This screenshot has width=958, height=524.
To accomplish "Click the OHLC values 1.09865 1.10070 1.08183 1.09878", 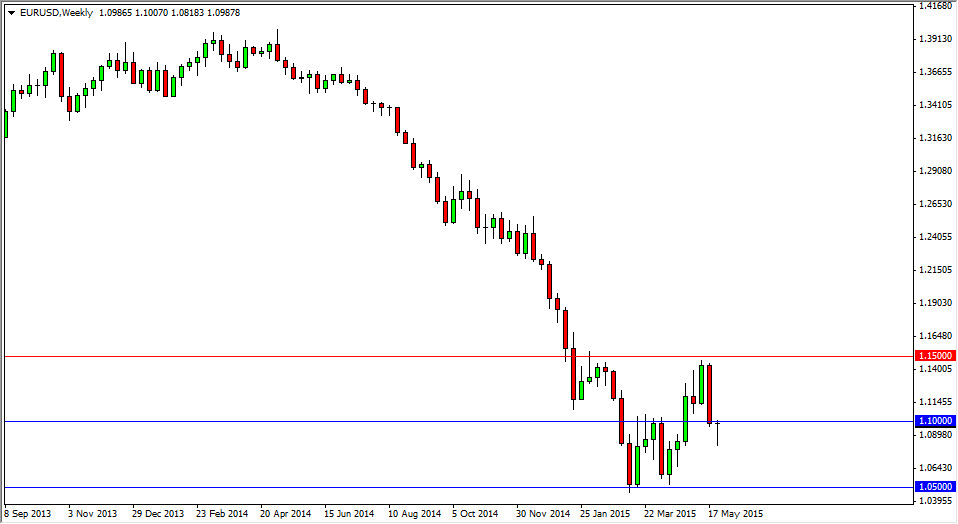I will pos(169,13).
